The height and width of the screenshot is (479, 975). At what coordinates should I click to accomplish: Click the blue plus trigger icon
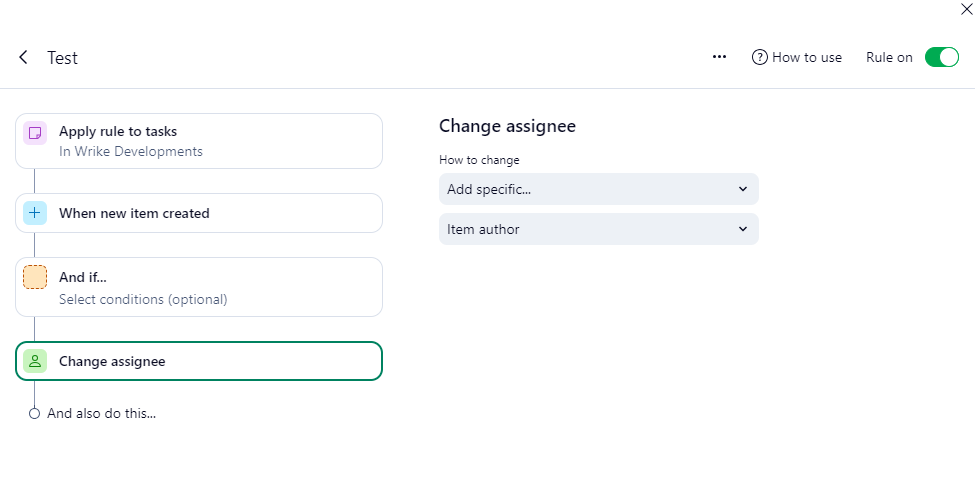tap(35, 213)
